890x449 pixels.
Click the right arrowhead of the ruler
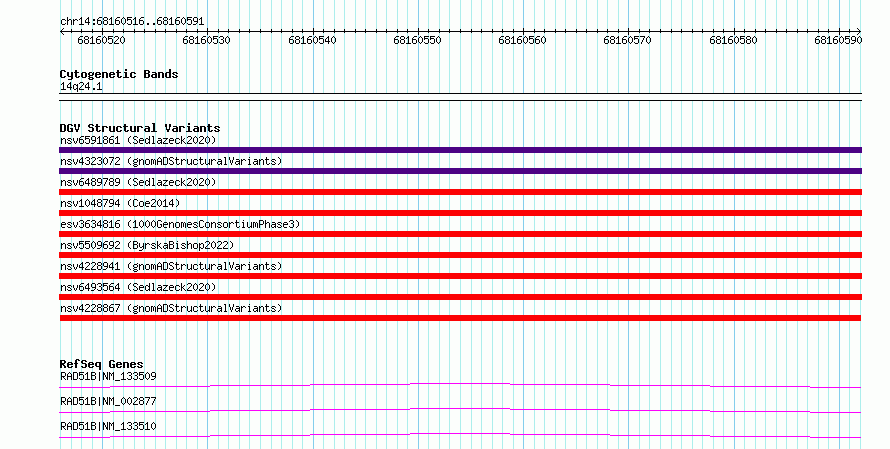click(x=859, y=32)
